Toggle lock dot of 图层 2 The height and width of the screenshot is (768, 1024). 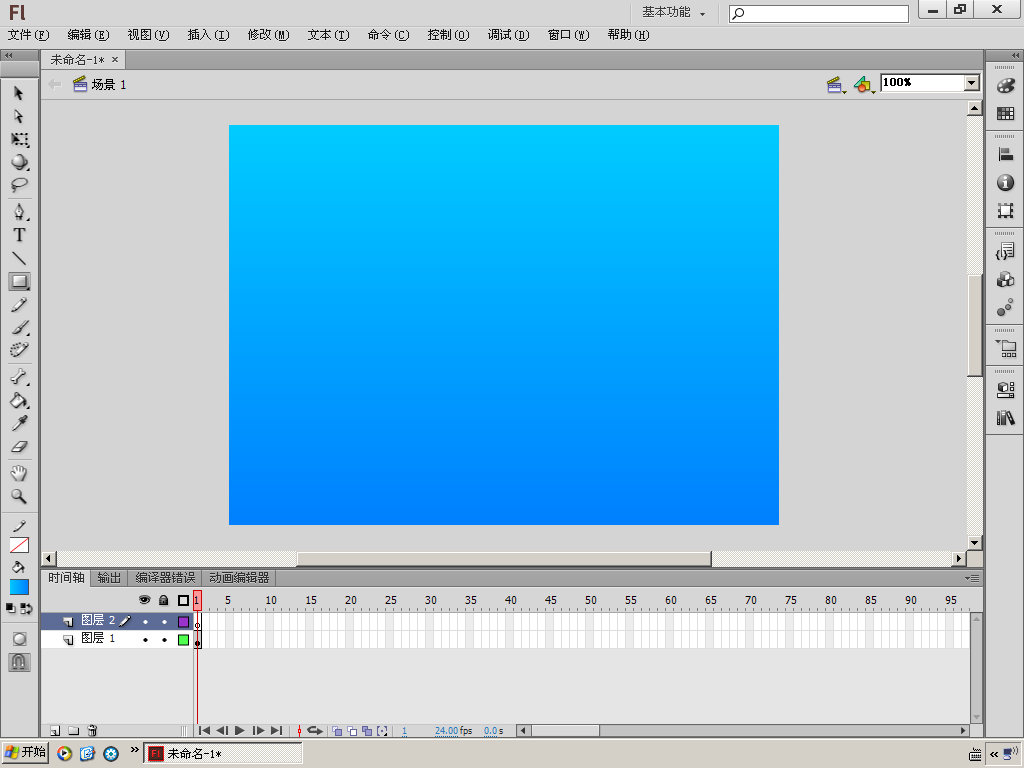coord(164,622)
